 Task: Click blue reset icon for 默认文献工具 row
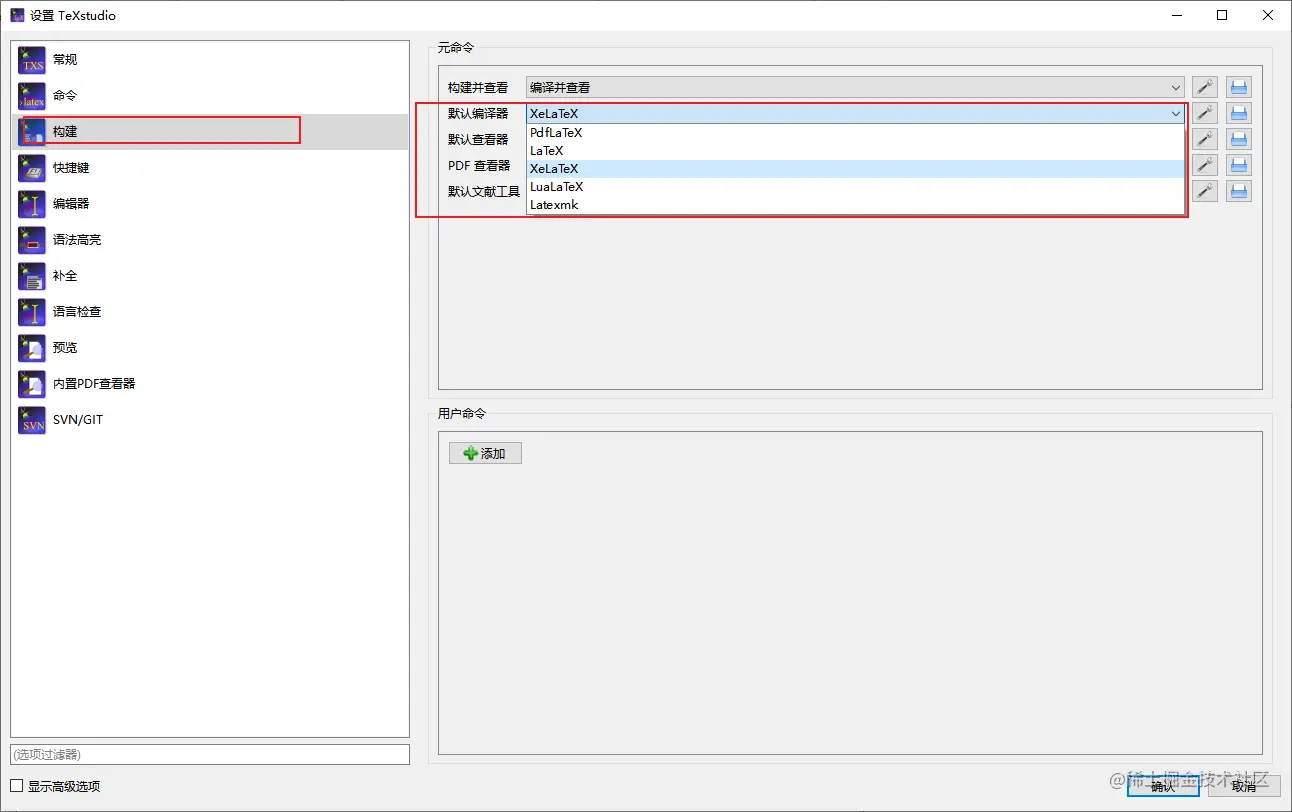click(1239, 192)
